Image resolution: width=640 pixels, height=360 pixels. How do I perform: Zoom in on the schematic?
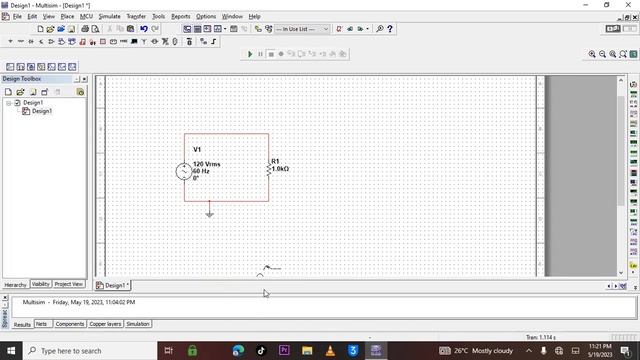[x=592, y=54]
